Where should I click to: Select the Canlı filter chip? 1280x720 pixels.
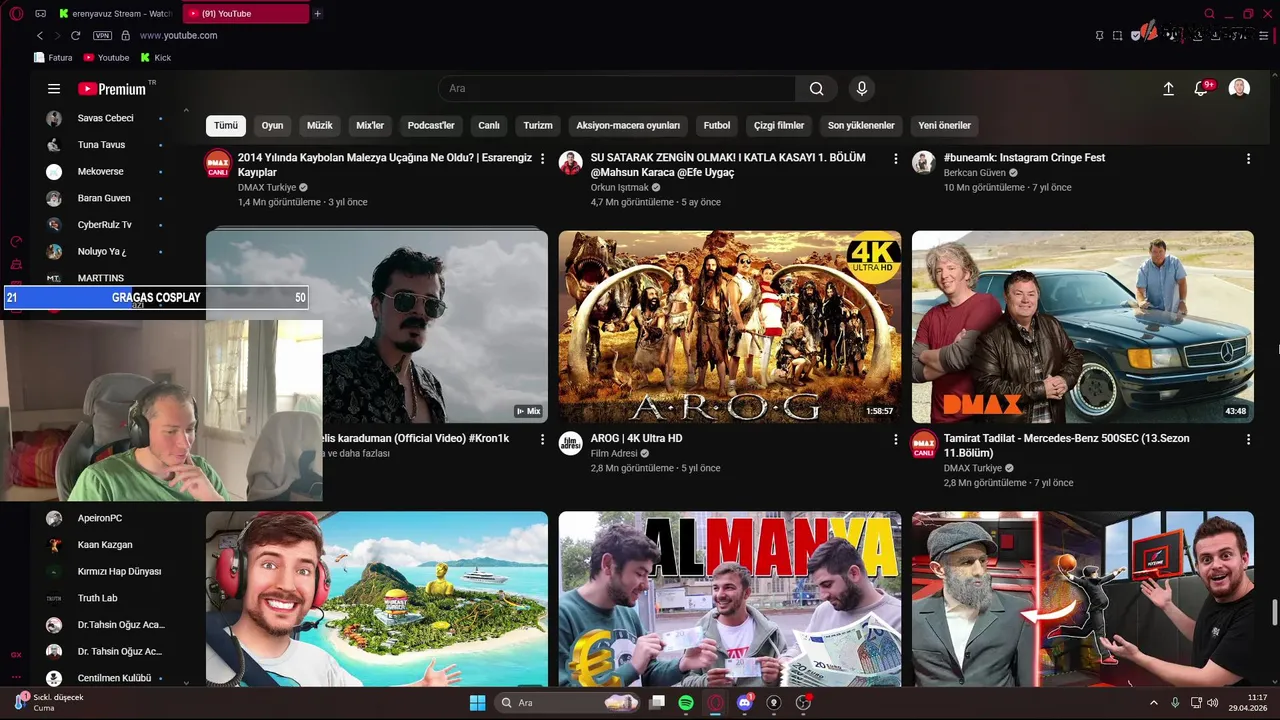point(489,126)
